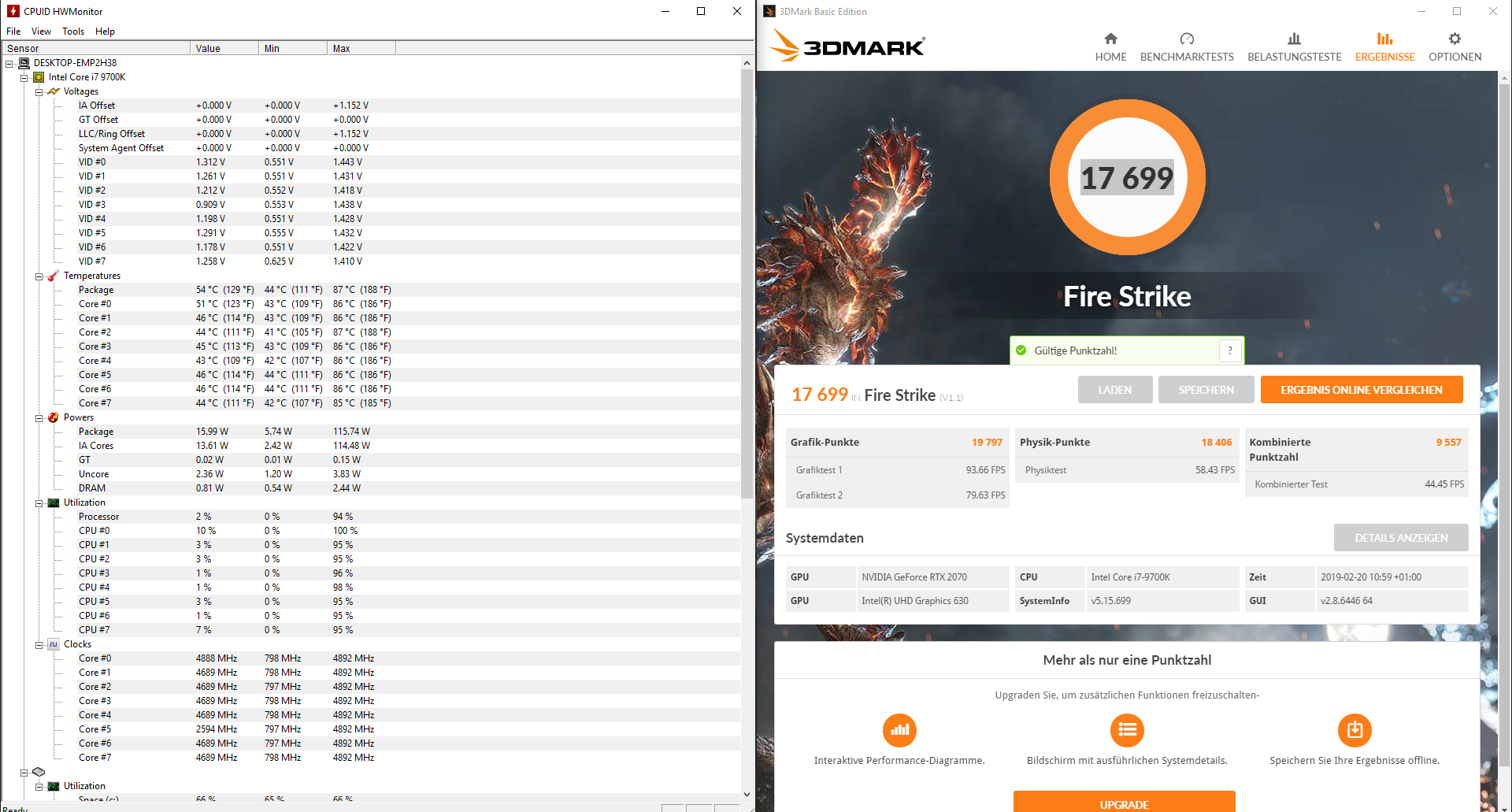The width and height of the screenshot is (1512, 812).
Task: Select the DESKTOP-EMP2H38 computer icon
Action: click(x=24, y=63)
